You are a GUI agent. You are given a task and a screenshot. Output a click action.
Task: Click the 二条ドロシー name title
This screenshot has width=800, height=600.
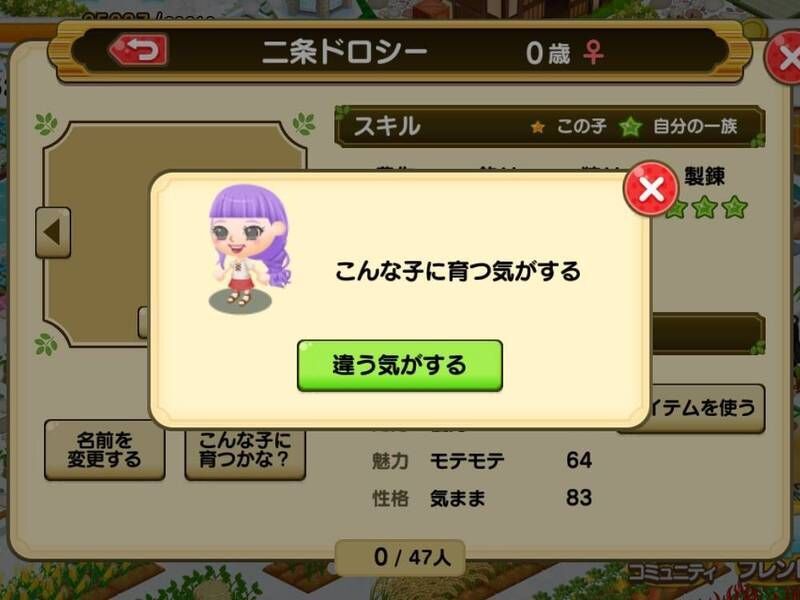pyautogui.click(x=344, y=52)
